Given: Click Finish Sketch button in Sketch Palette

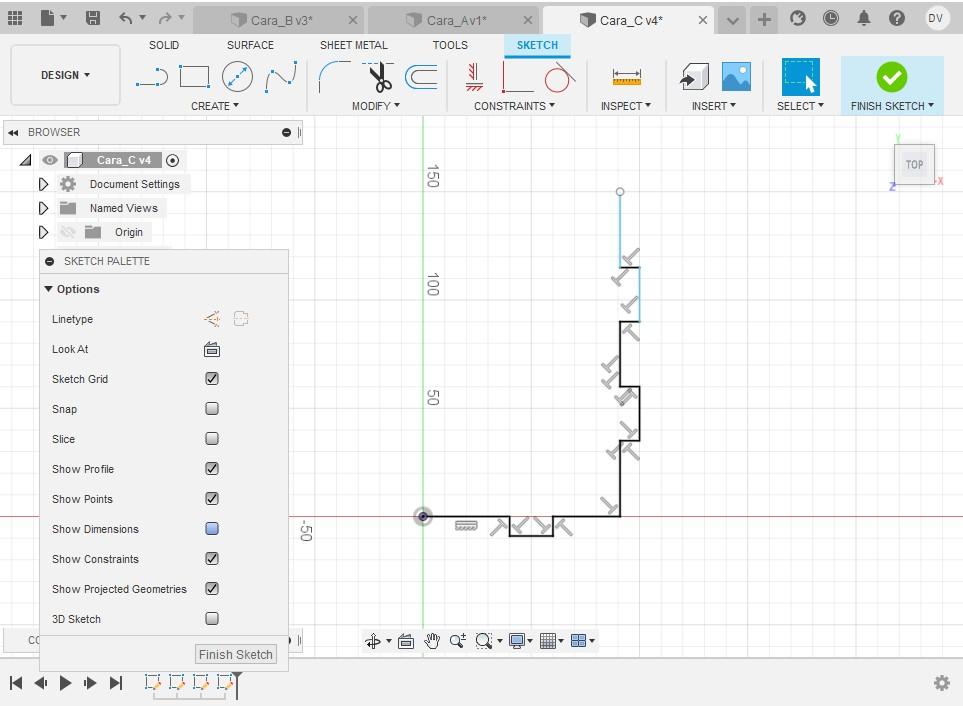Looking at the screenshot, I should pyautogui.click(x=236, y=654).
